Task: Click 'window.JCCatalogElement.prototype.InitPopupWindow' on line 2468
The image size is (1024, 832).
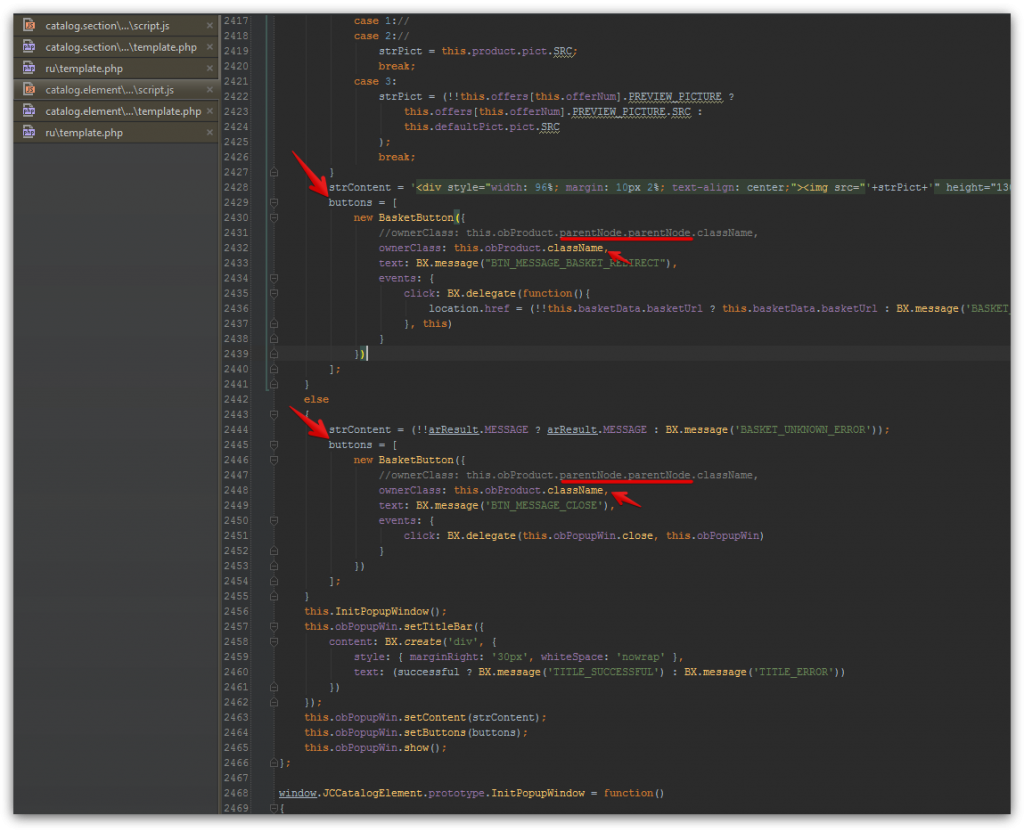Action: [432, 793]
